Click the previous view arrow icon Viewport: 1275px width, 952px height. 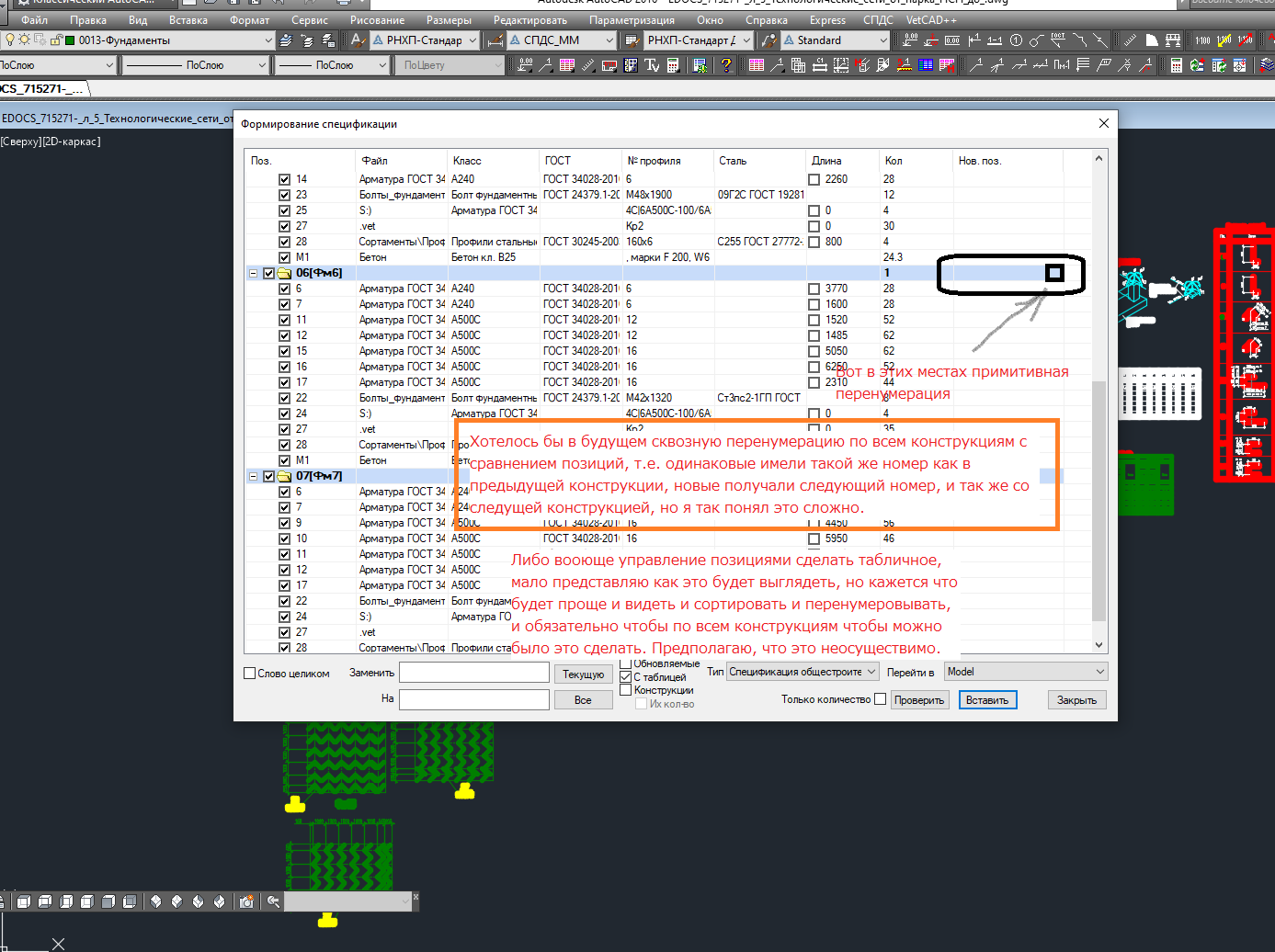pyautogui.click(x=273, y=901)
